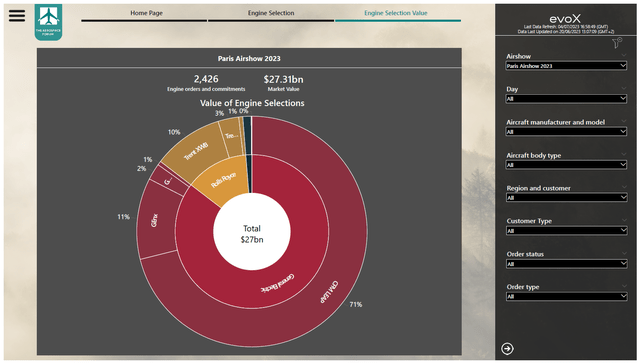
Task: Open the Customer Type dropdown
Action: tap(566, 231)
